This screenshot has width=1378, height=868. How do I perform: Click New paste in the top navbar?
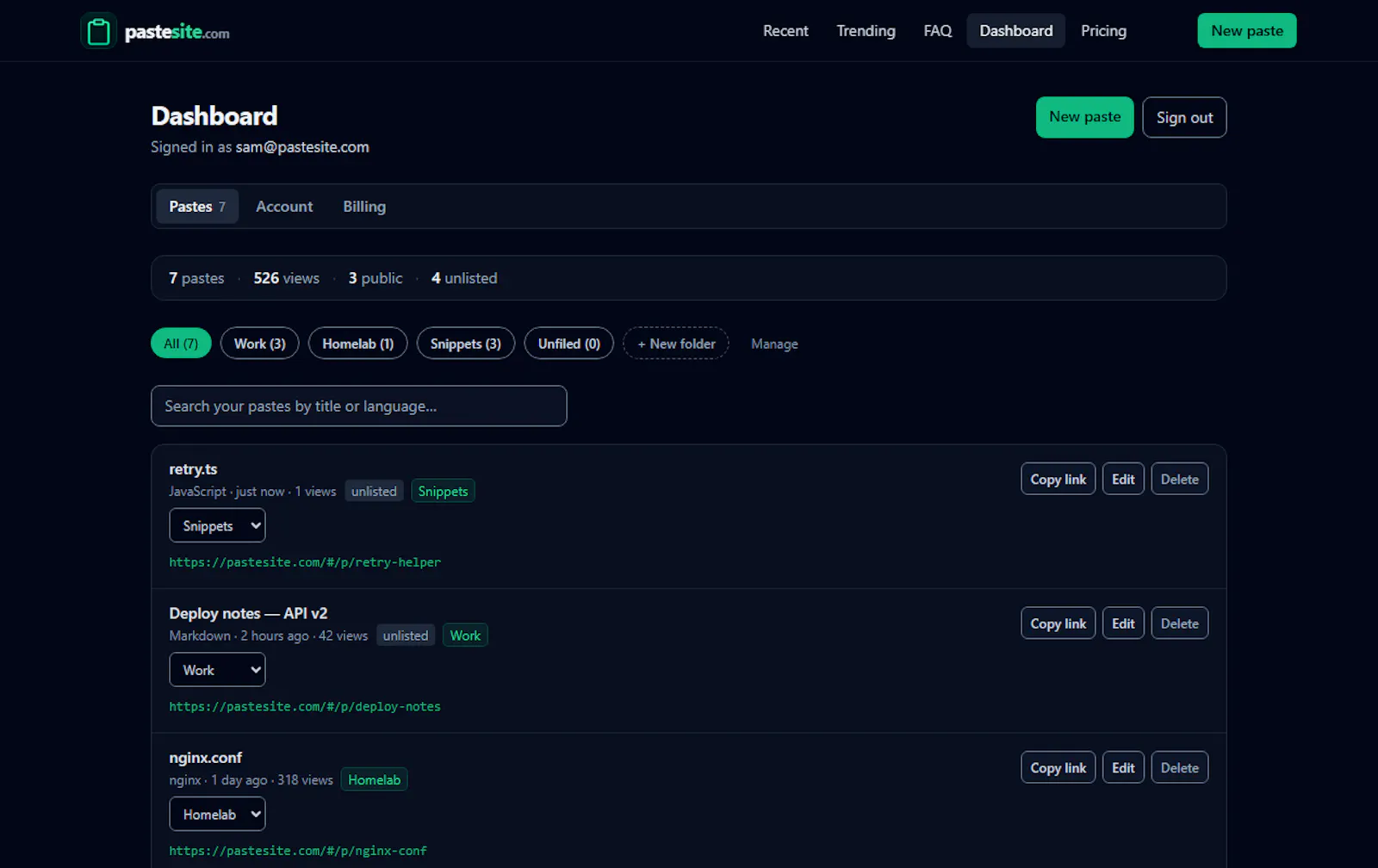click(x=1246, y=31)
